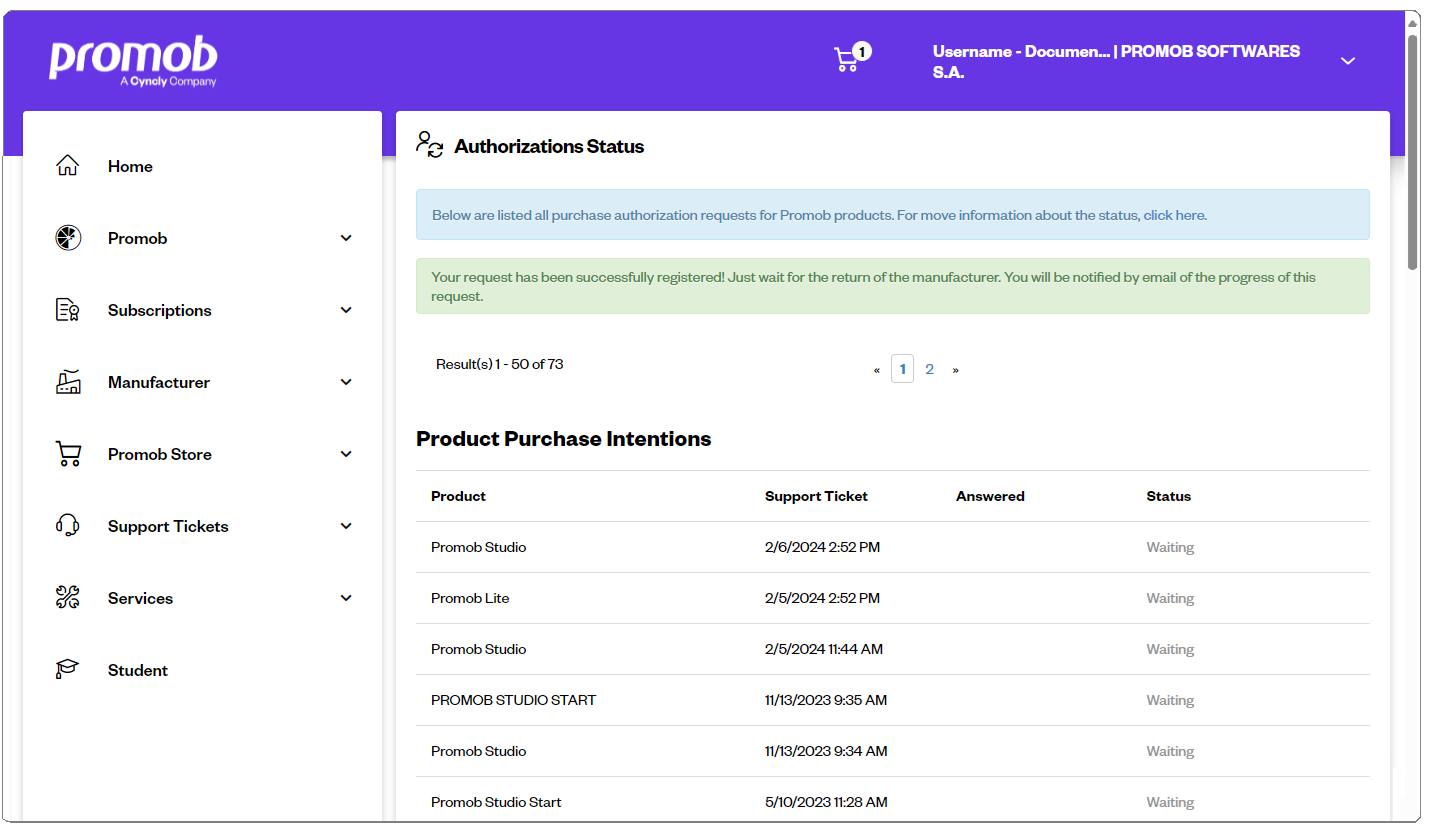Expand the Support Tickets menu chevron
The height and width of the screenshot is (835, 1442).
pyautogui.click(x=346, y=526)
